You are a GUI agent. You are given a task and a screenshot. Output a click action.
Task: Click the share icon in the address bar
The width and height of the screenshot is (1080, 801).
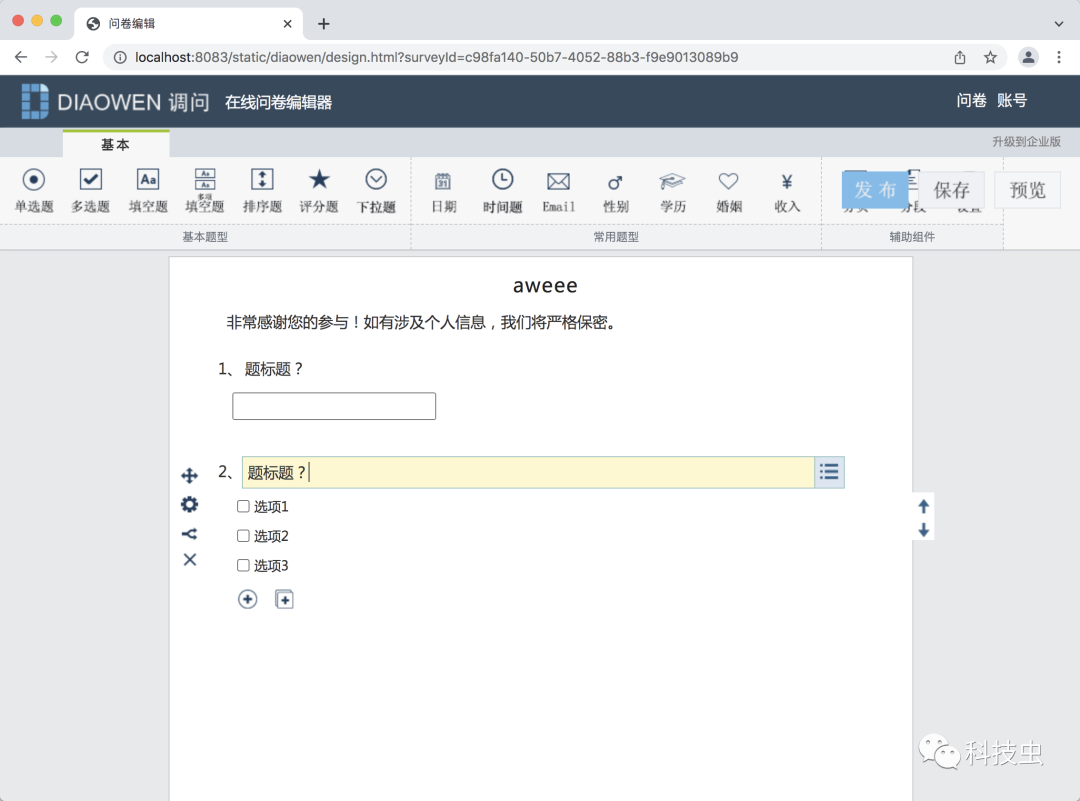[960, 57]
